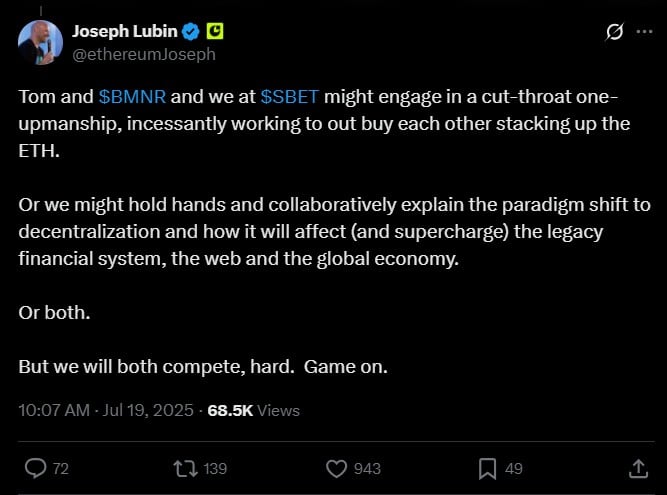Repost the tweet using the arrows icon

pos(183,468)
